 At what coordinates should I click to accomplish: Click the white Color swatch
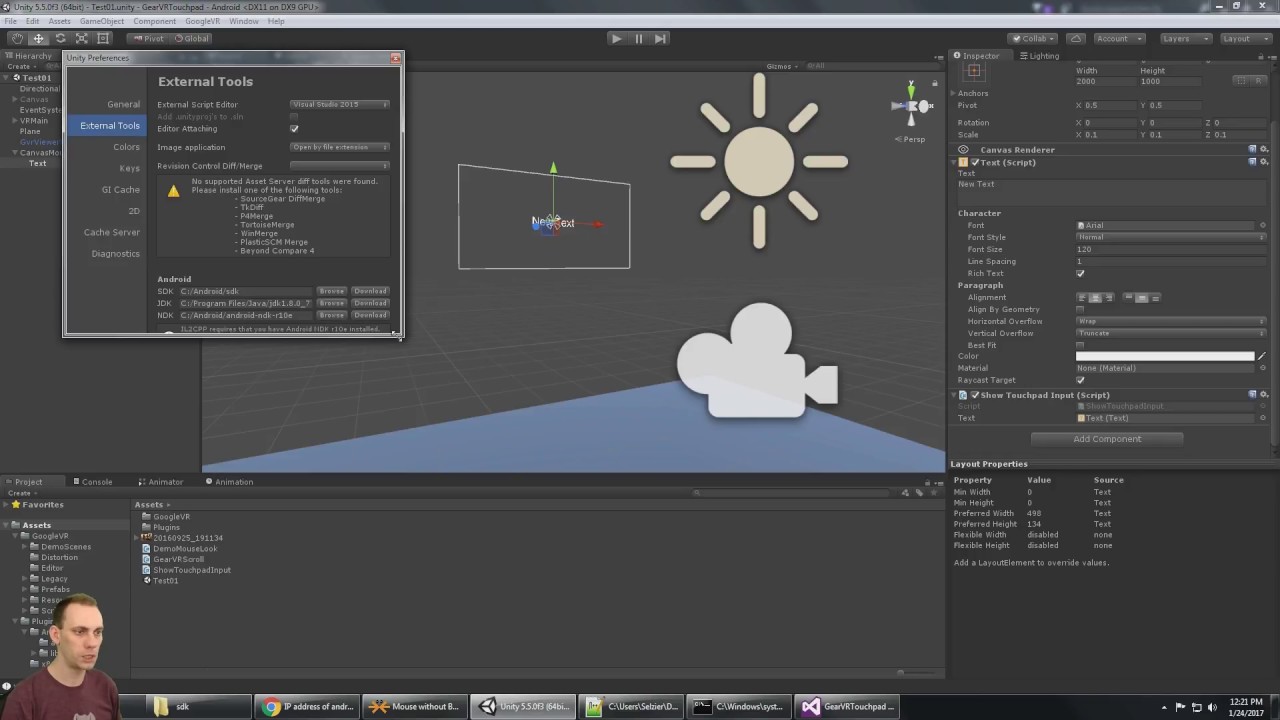pos(1165,356)
